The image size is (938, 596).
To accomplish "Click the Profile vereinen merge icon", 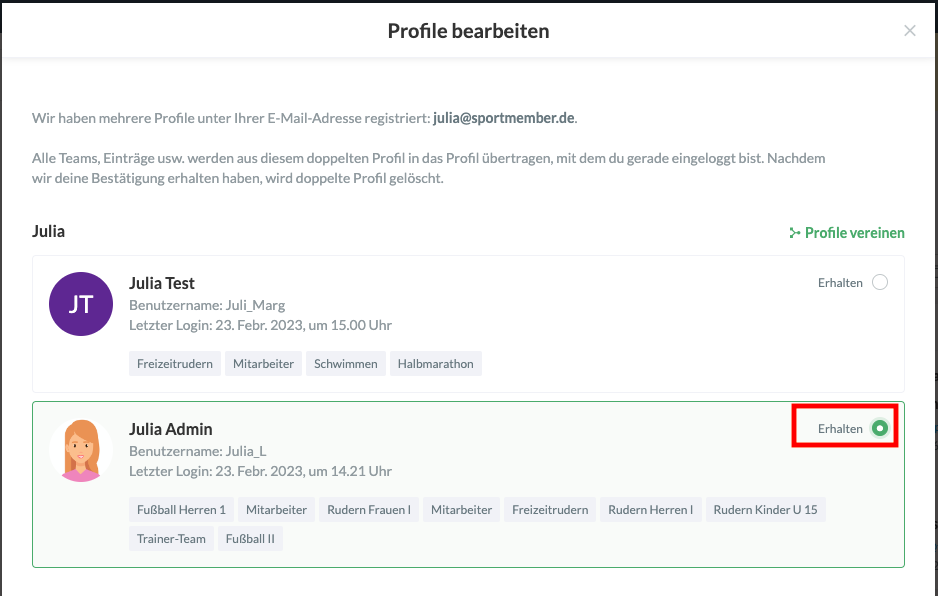I will click(x=795, y=233).
